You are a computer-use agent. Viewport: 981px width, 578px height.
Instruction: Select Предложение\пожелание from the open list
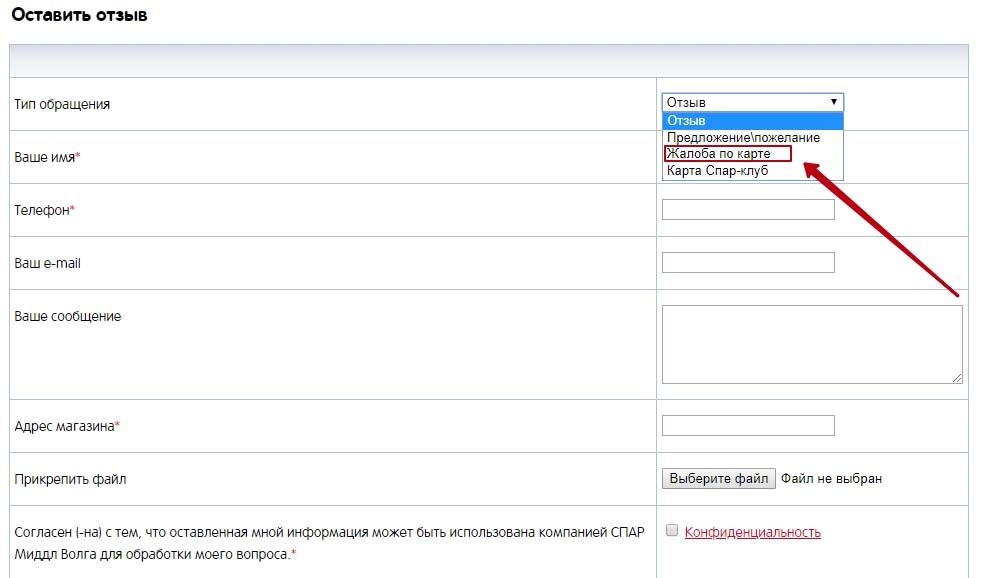tap(743, 137)
